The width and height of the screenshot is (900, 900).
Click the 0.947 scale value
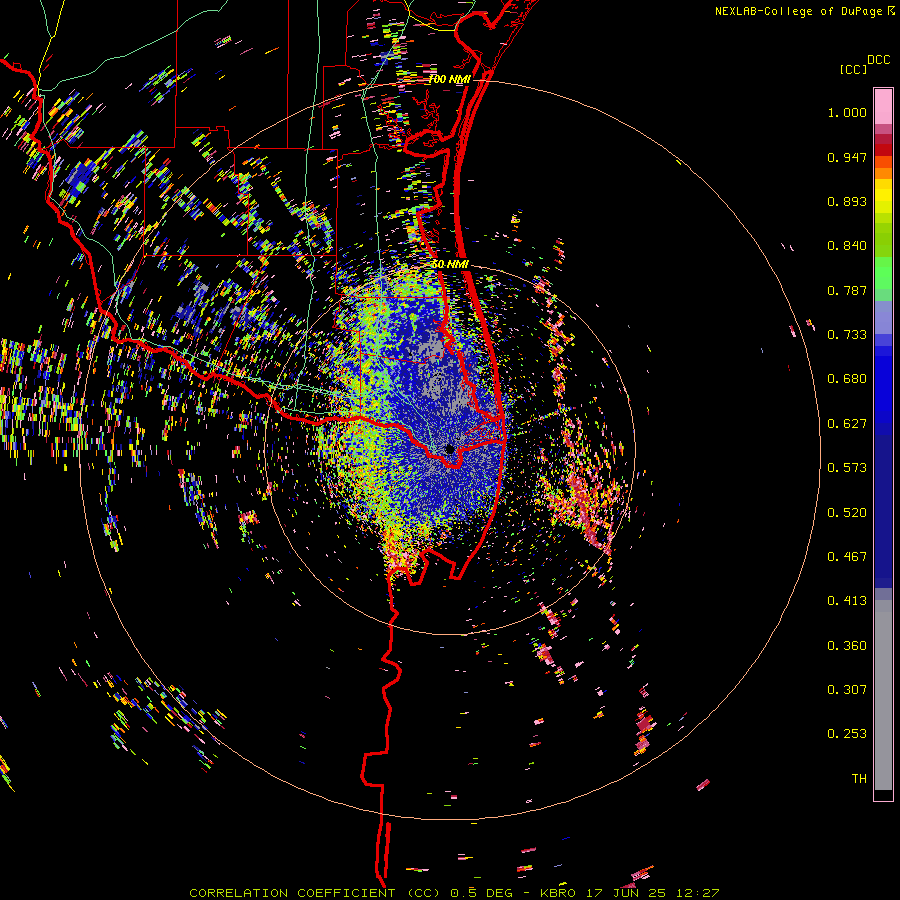pos(847,157)
